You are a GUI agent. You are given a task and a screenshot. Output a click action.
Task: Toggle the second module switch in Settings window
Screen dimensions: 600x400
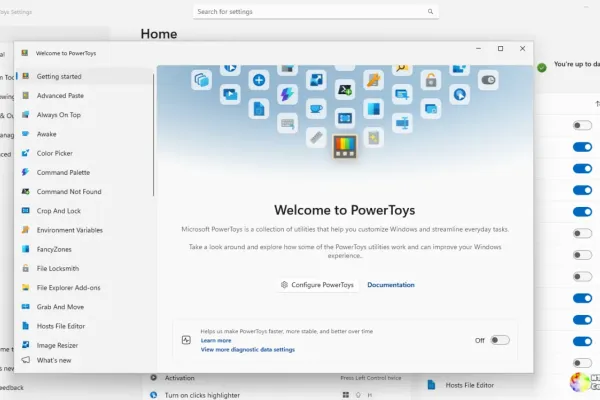click(x=582, y=147)
